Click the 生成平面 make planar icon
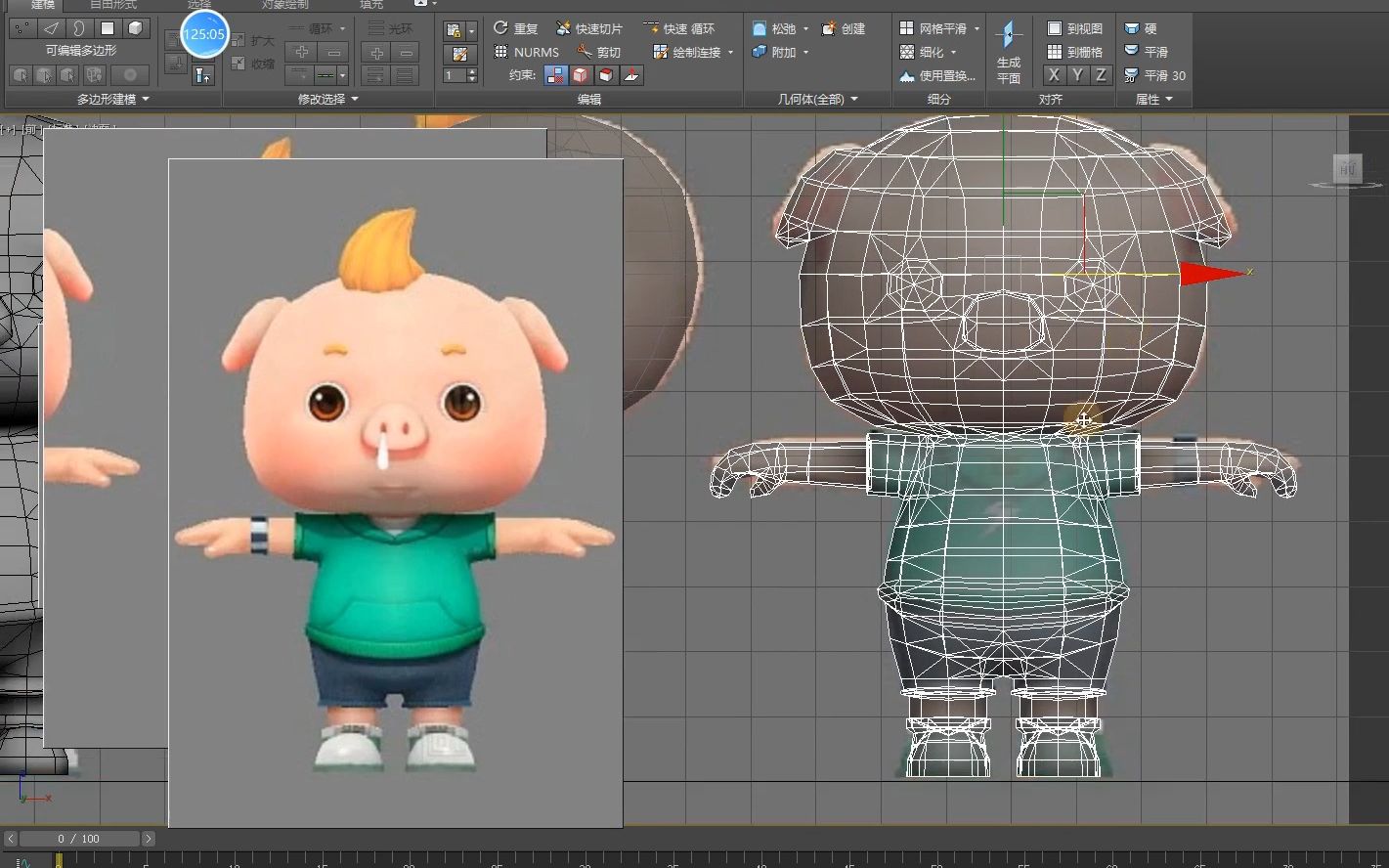This screenshot has width=1389, height=868. click(x=1009, y=36)
